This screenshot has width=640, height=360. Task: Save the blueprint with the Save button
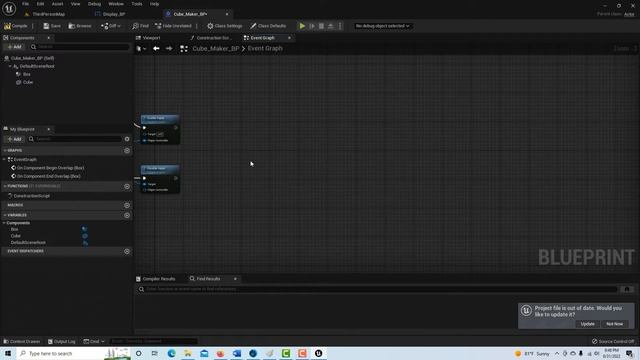pyautogui.click(x=52, y=26)
